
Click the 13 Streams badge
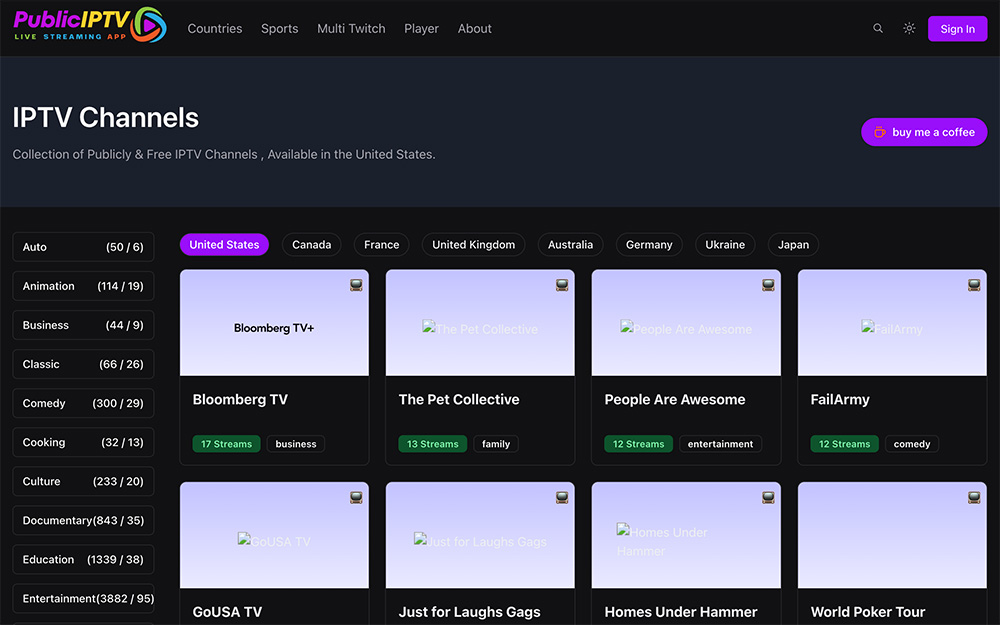[x=432, y=444]
